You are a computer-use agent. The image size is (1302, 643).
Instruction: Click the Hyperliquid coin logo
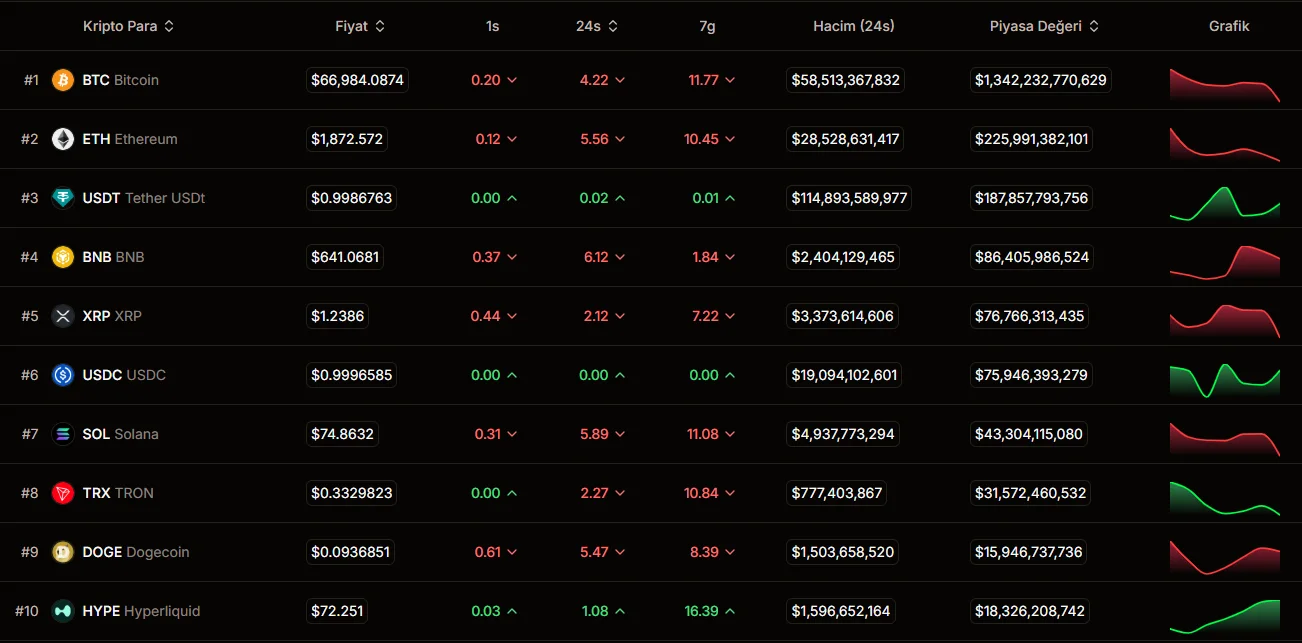pos(63,611)
